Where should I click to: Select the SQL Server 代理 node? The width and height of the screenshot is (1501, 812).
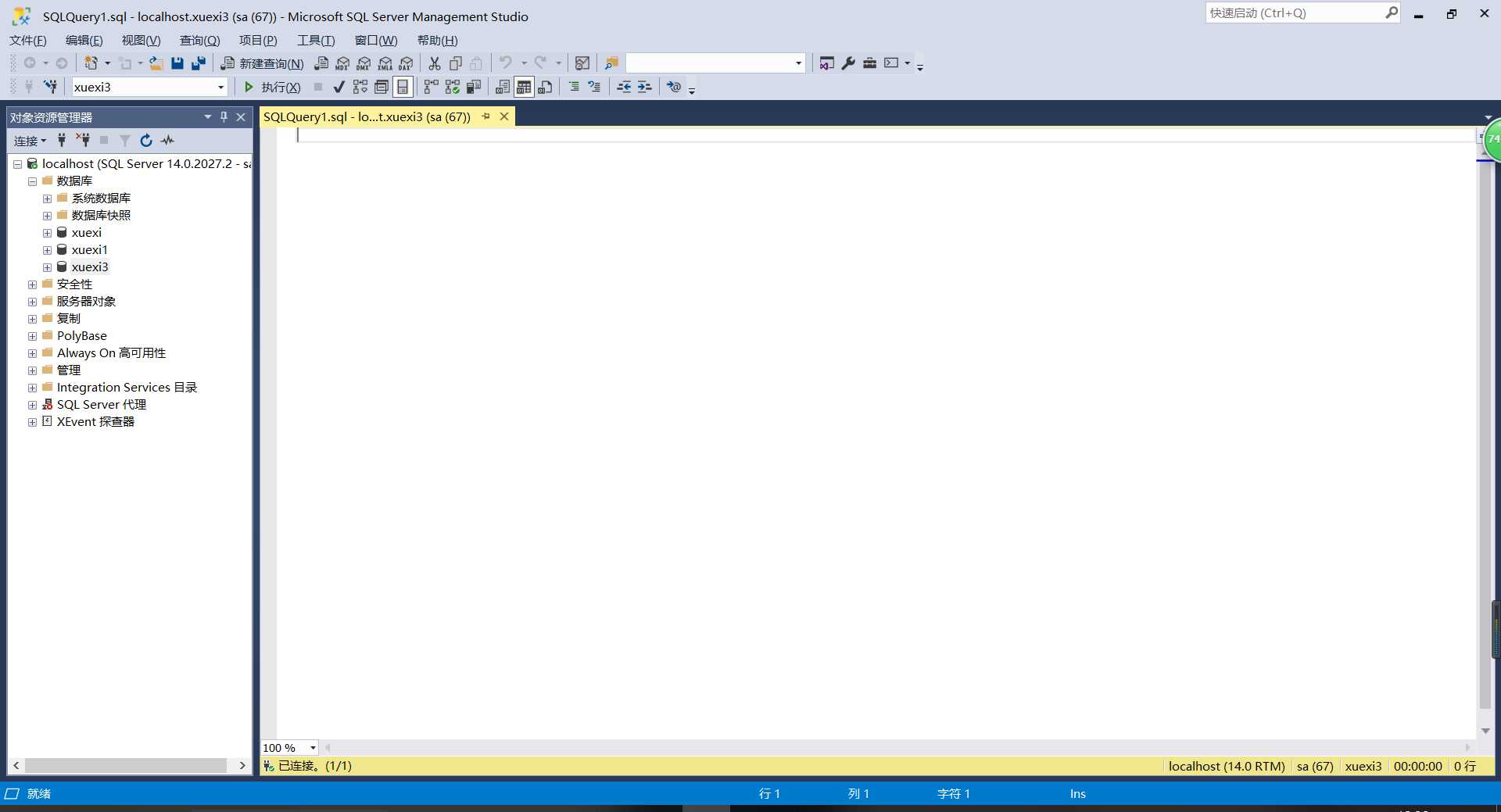[102, 405]
